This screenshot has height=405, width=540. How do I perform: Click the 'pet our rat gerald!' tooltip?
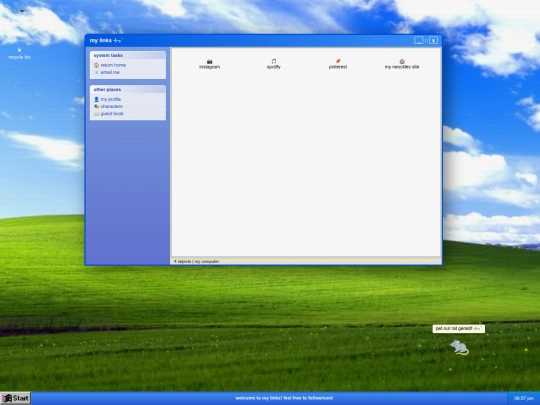(459, 329)
